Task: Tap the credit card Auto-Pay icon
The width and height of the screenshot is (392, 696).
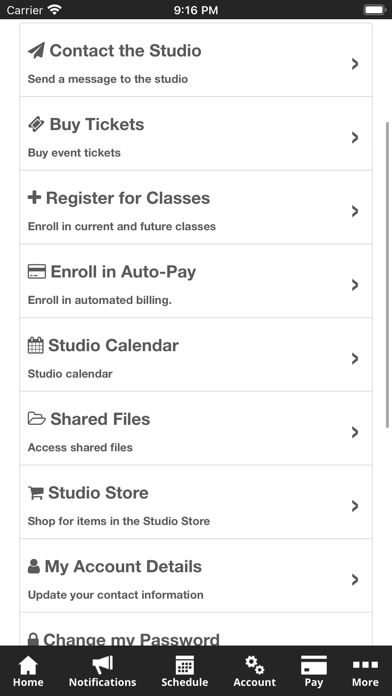Action: pos(37,271)
